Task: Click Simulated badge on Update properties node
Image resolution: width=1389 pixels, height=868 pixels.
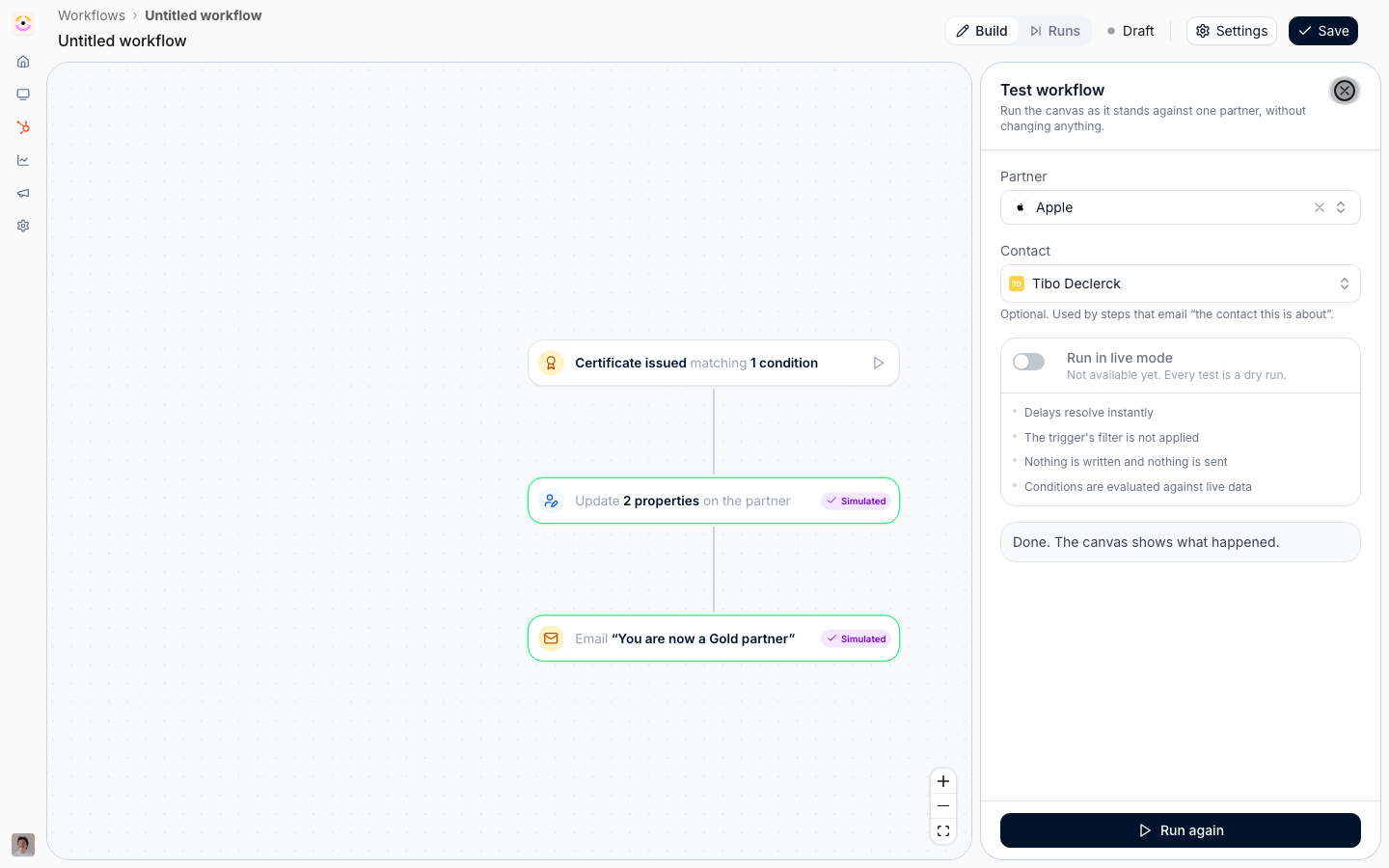Action: point(856,502)
